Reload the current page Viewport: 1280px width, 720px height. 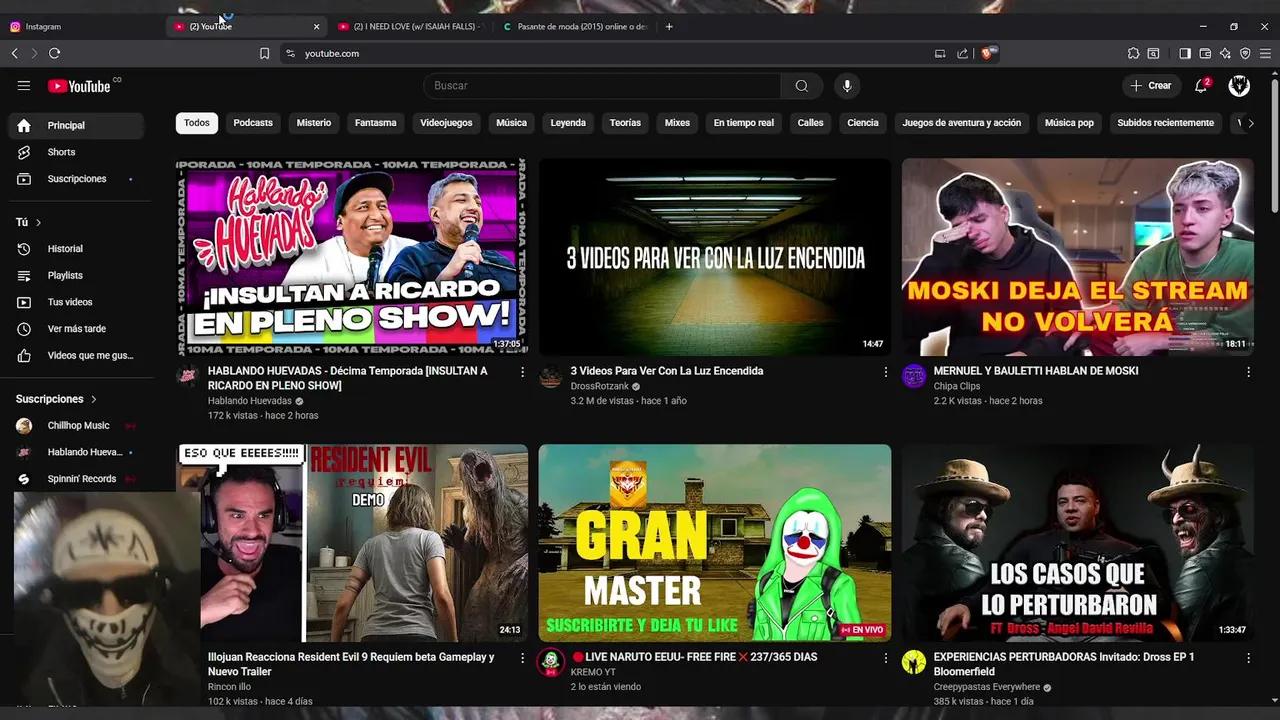click(54, 53)
